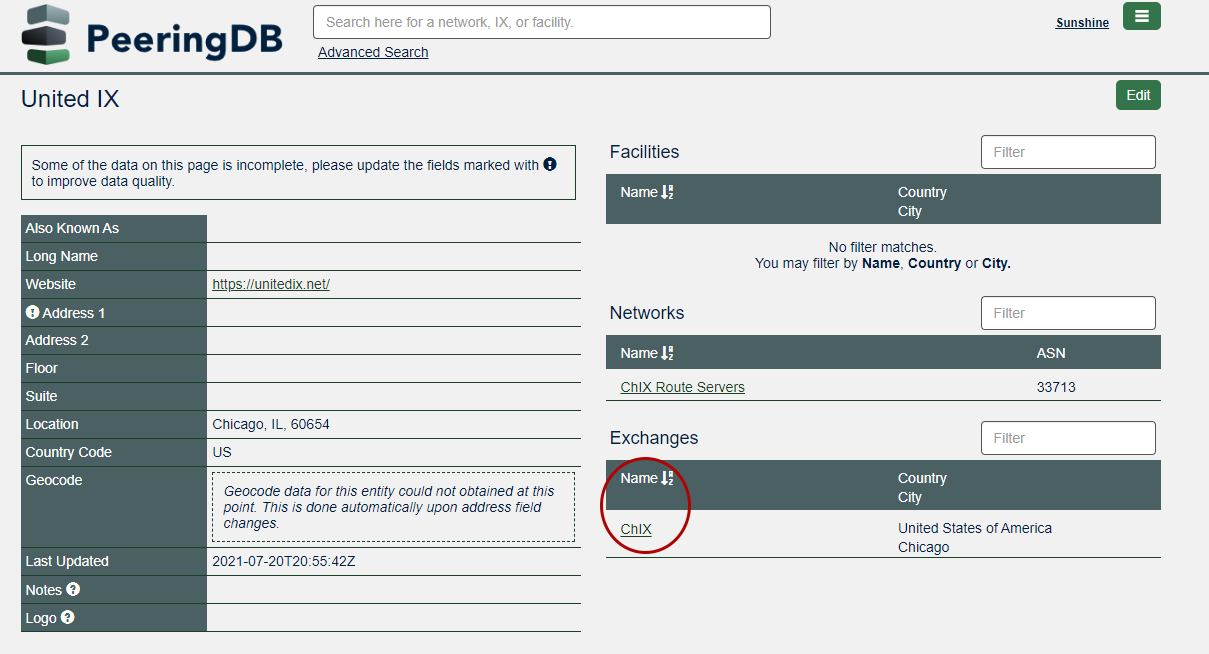Click the Edit button
The height and width of the screenshot is (654, 1209).
coord(1138,95)
